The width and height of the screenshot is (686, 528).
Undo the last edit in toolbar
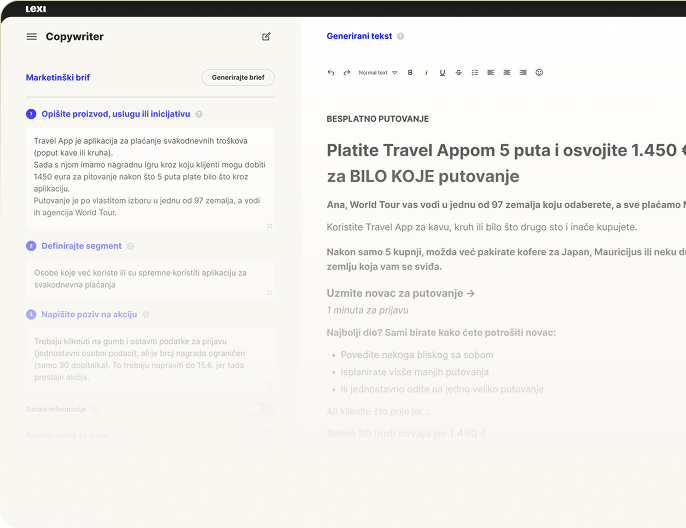tap(331, 73)
